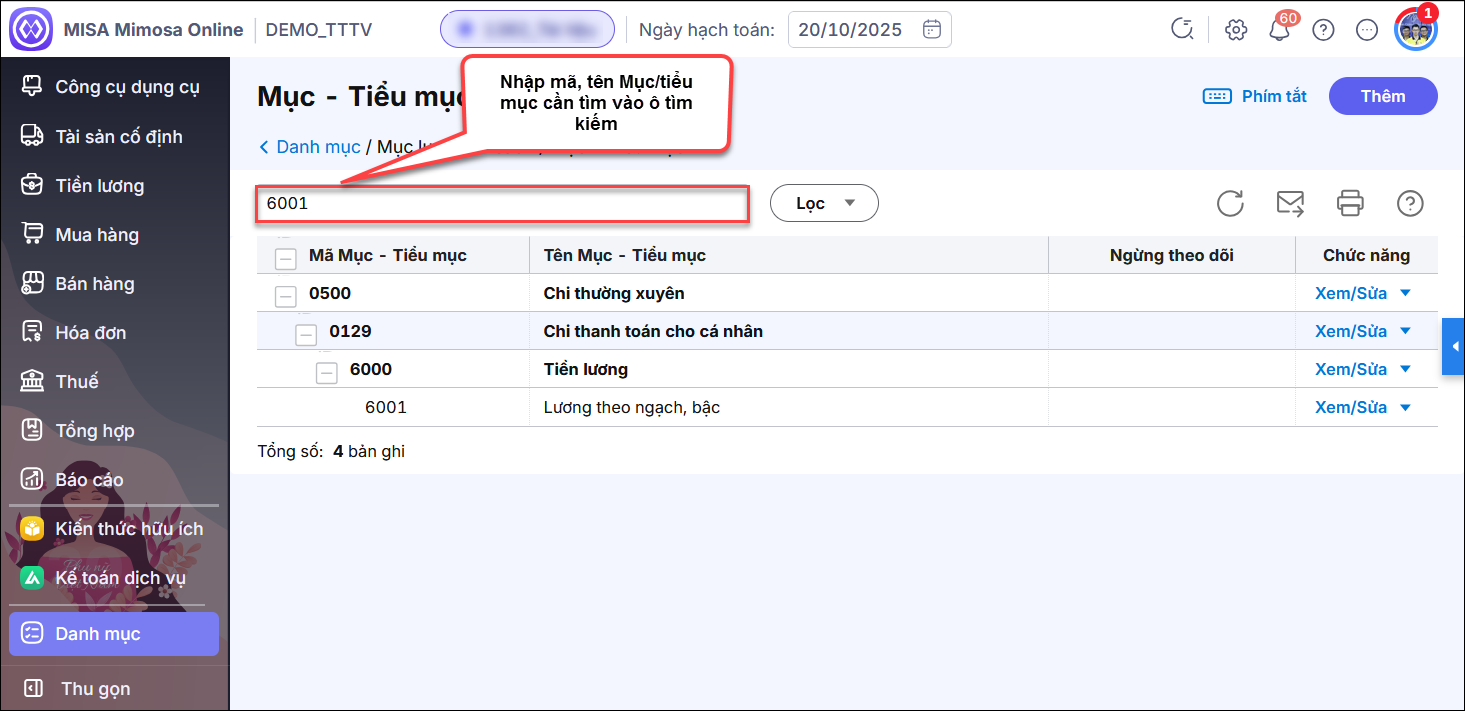Open the help icon above the table
This screenshot has width=1465, height=711.
[1410, 203]
